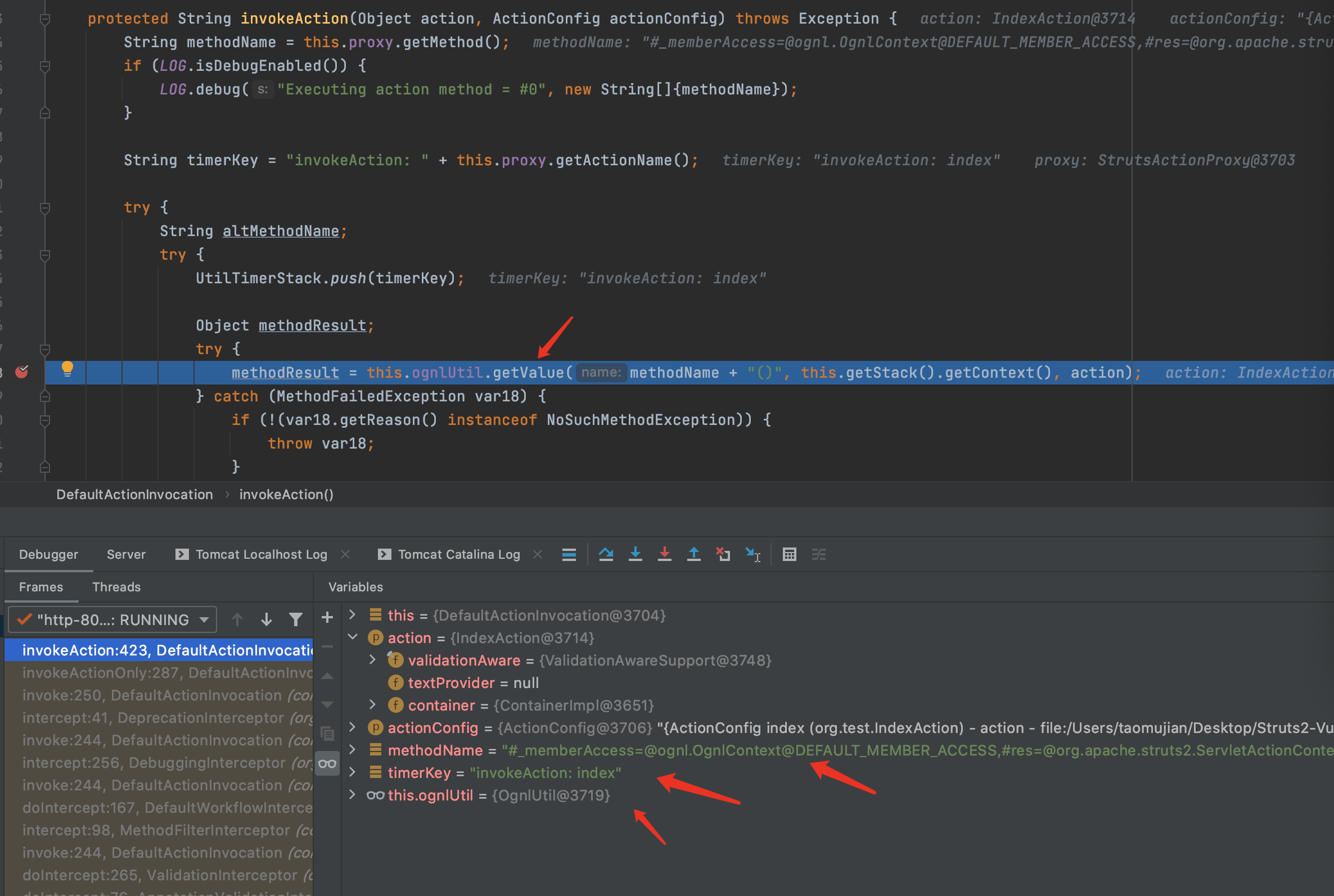Click the Run to Cursor icon
1334x896 pixels.
pyautogui.click(x=752, y=554)
